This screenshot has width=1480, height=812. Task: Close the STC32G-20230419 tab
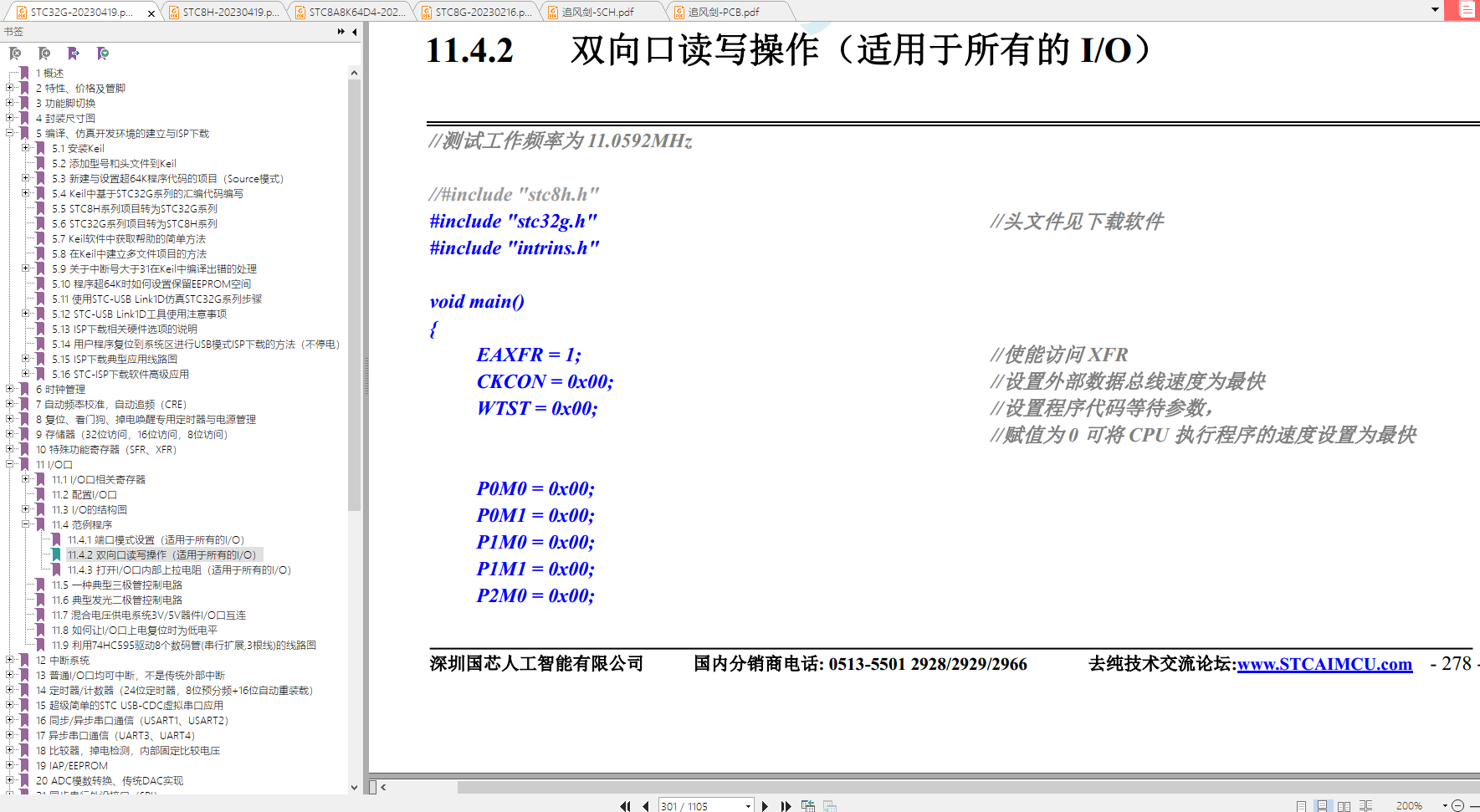(x=151, y=13)
